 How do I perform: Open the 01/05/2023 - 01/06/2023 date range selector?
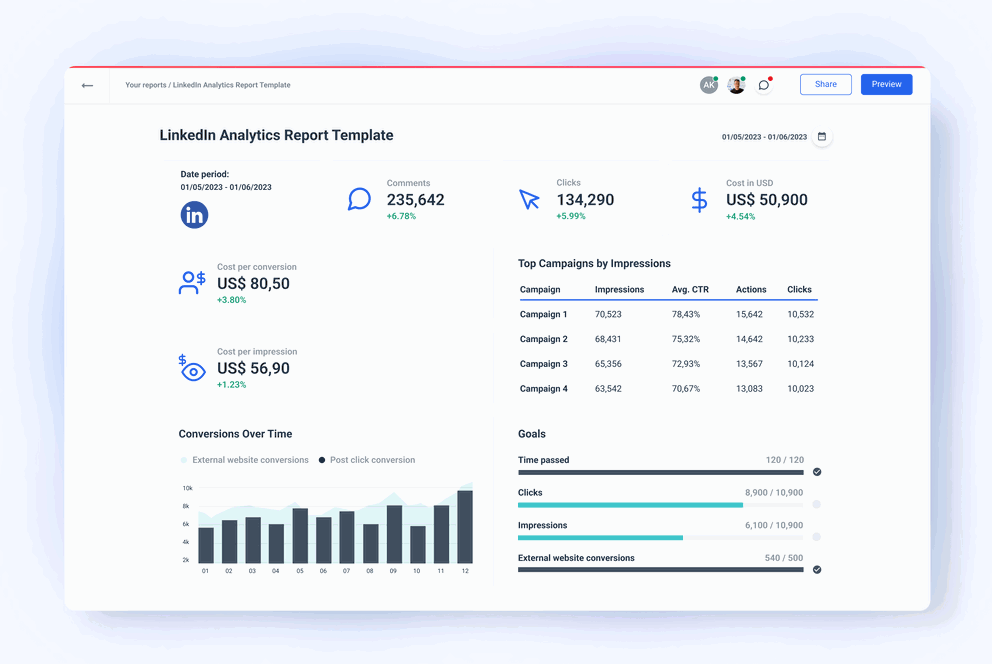[764, 136]
